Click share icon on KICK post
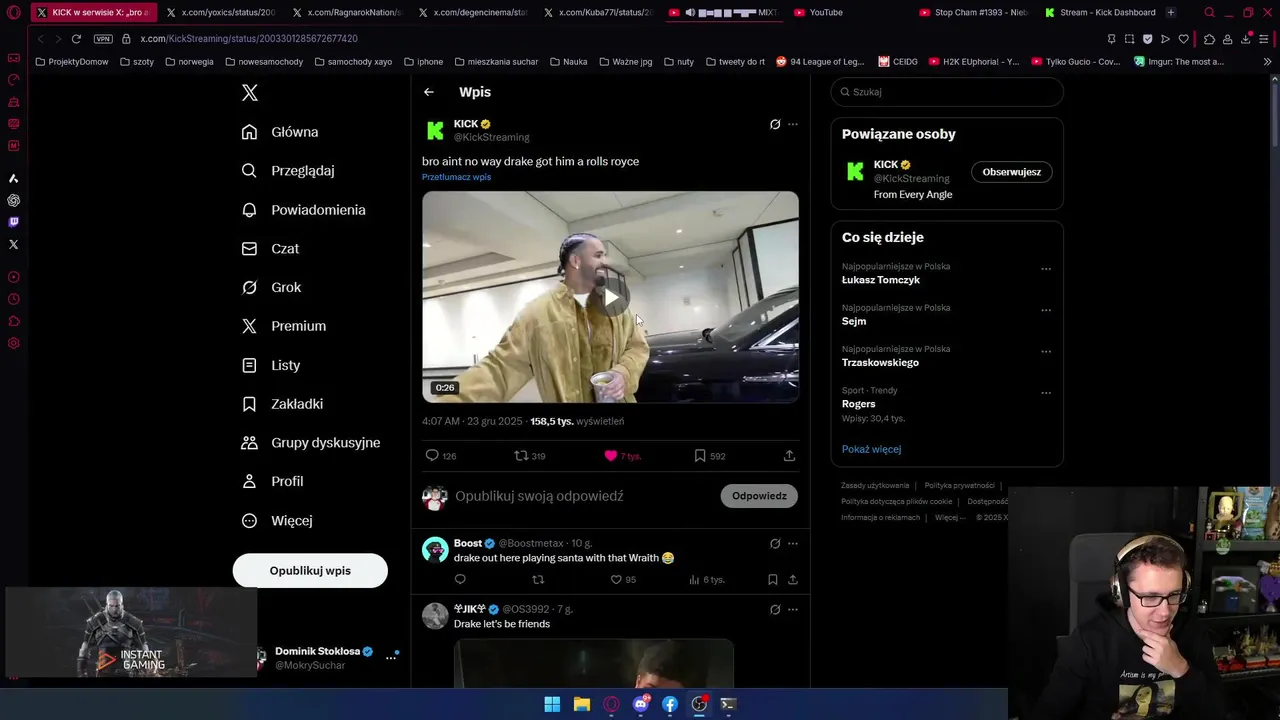This screenshot has width=1280, height=720. 789,456
